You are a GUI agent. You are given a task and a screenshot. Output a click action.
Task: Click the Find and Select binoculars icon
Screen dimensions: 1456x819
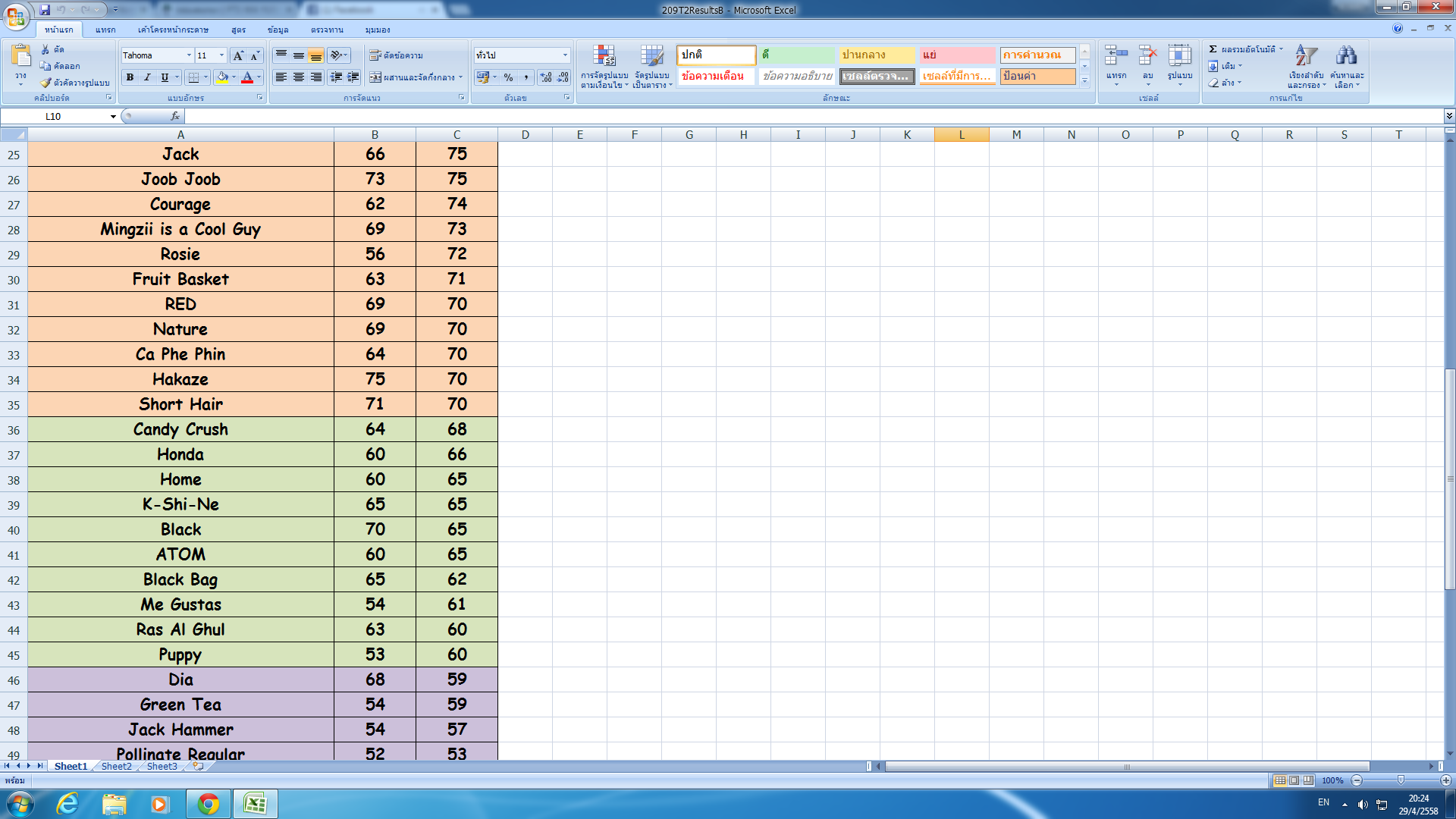pos(1346,55)
